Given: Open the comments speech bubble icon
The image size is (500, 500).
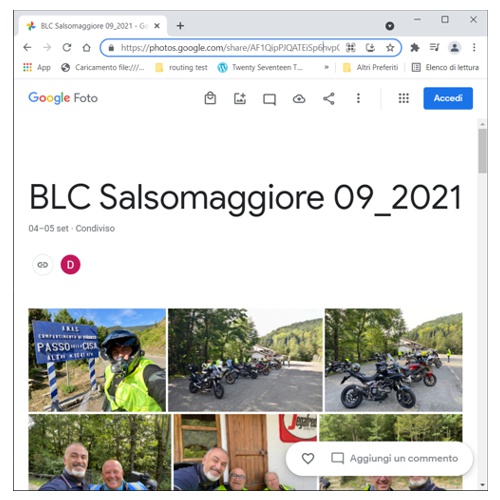Looking at the screenshot, I should coord(269,99).
